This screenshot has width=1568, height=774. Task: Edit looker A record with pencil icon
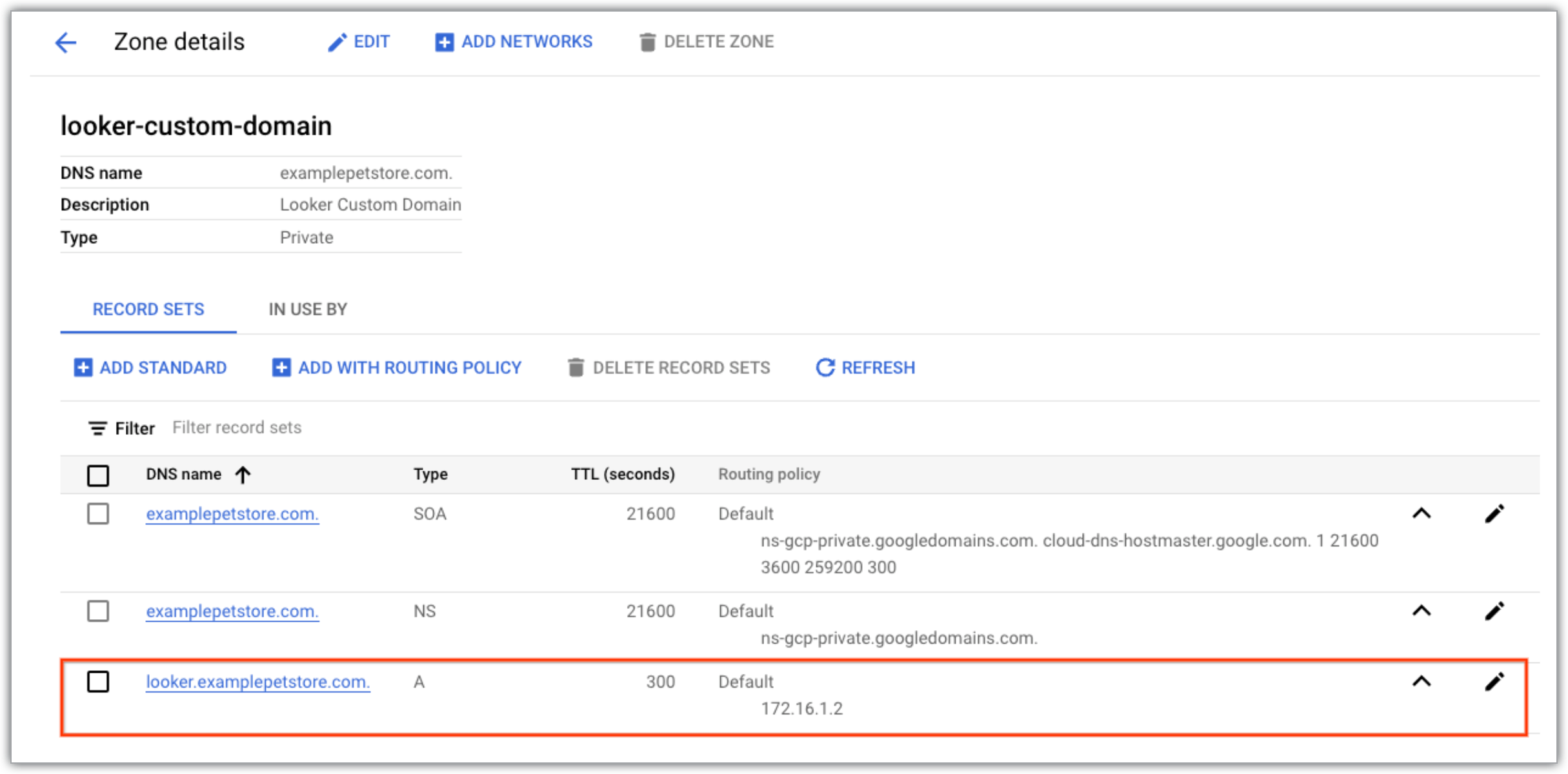(1494, 682)
